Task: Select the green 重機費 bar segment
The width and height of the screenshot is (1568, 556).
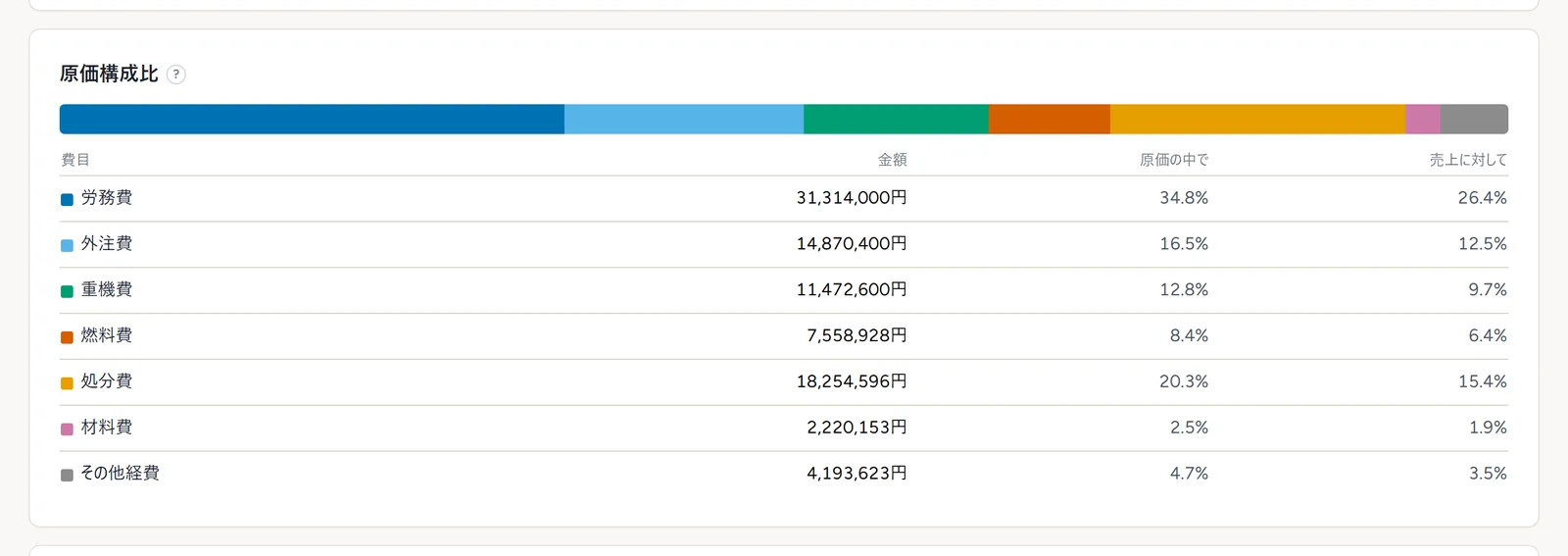Action: pyautogui.click(x=896, y=120)
